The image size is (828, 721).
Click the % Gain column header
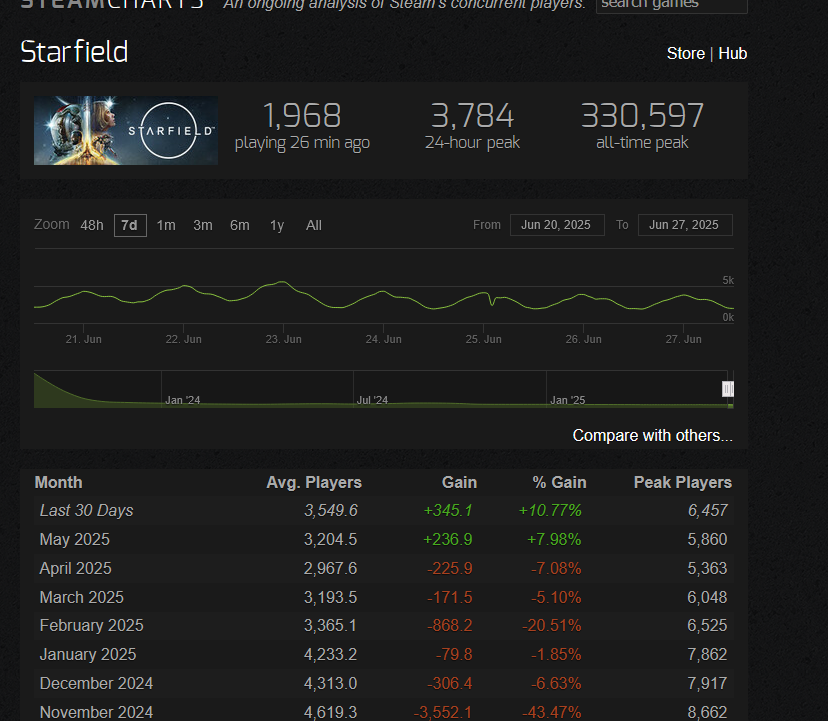tap(559, 482)
